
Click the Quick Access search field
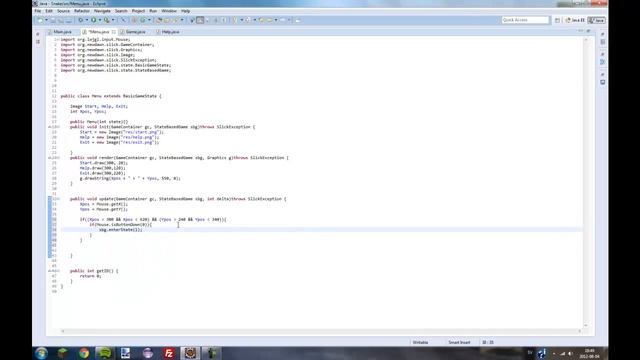[x=525, y=20]
